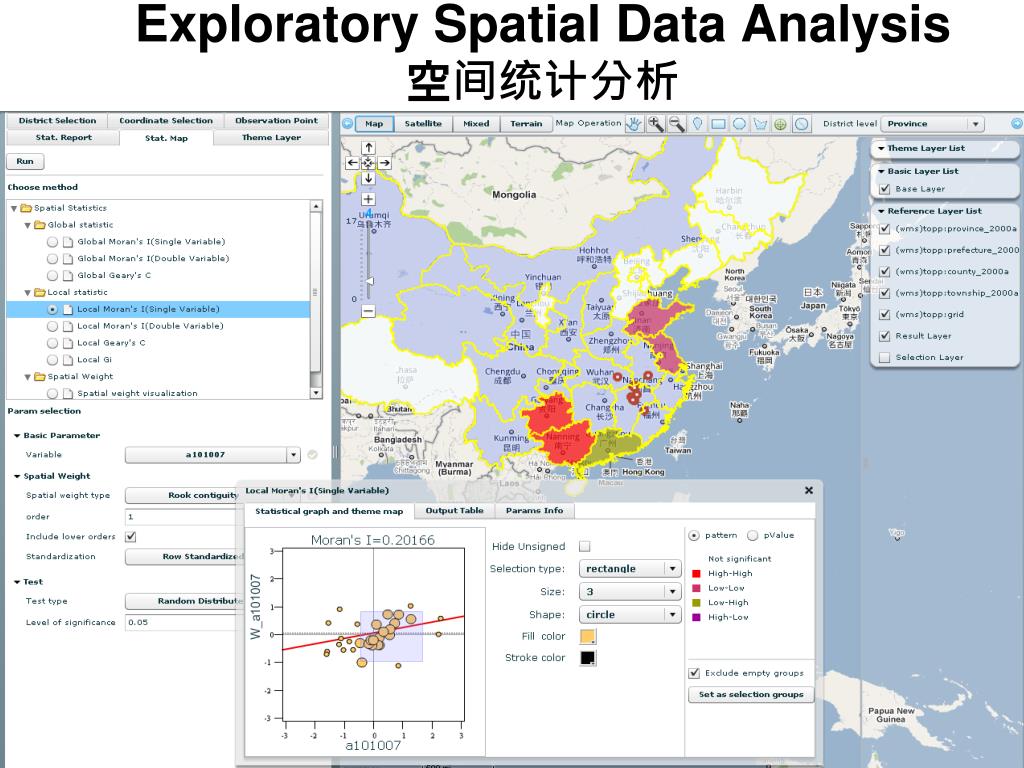Open the Params Info tab

(534, 511)
